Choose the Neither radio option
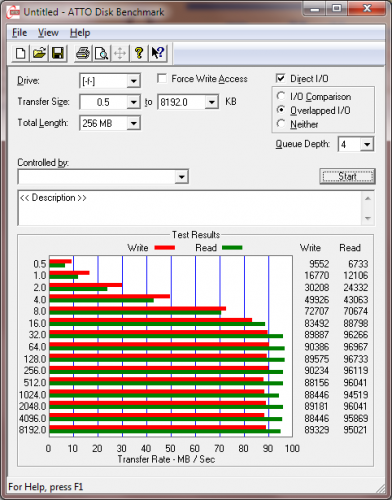This screenshot has width=392, height=500. tap(281, 124)
